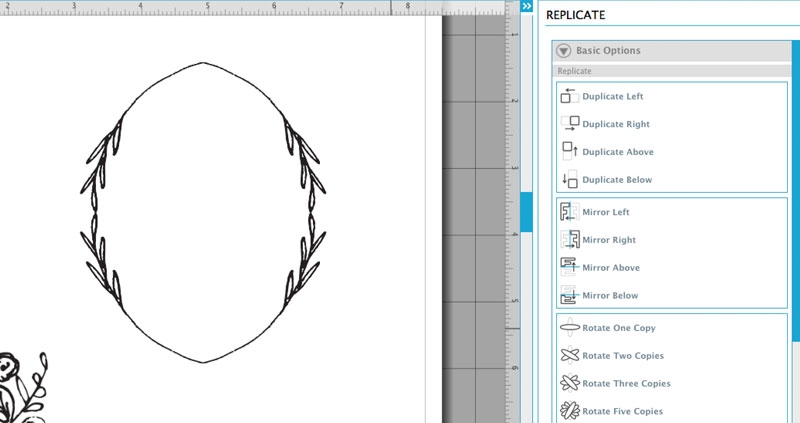The height and width of the screenshot is (423, 800).
Task: Collapse the Basic Options section
Action: point(563,51)
